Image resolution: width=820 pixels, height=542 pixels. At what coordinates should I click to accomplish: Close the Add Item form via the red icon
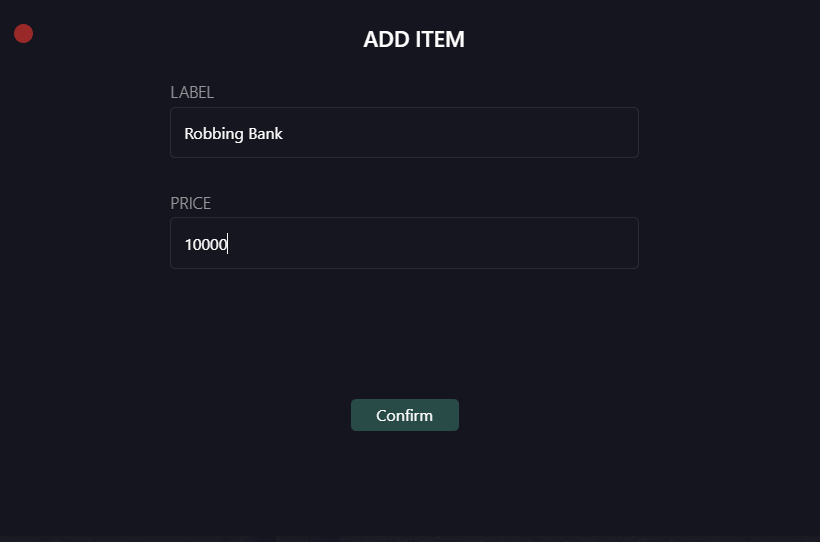pos(23,34)
